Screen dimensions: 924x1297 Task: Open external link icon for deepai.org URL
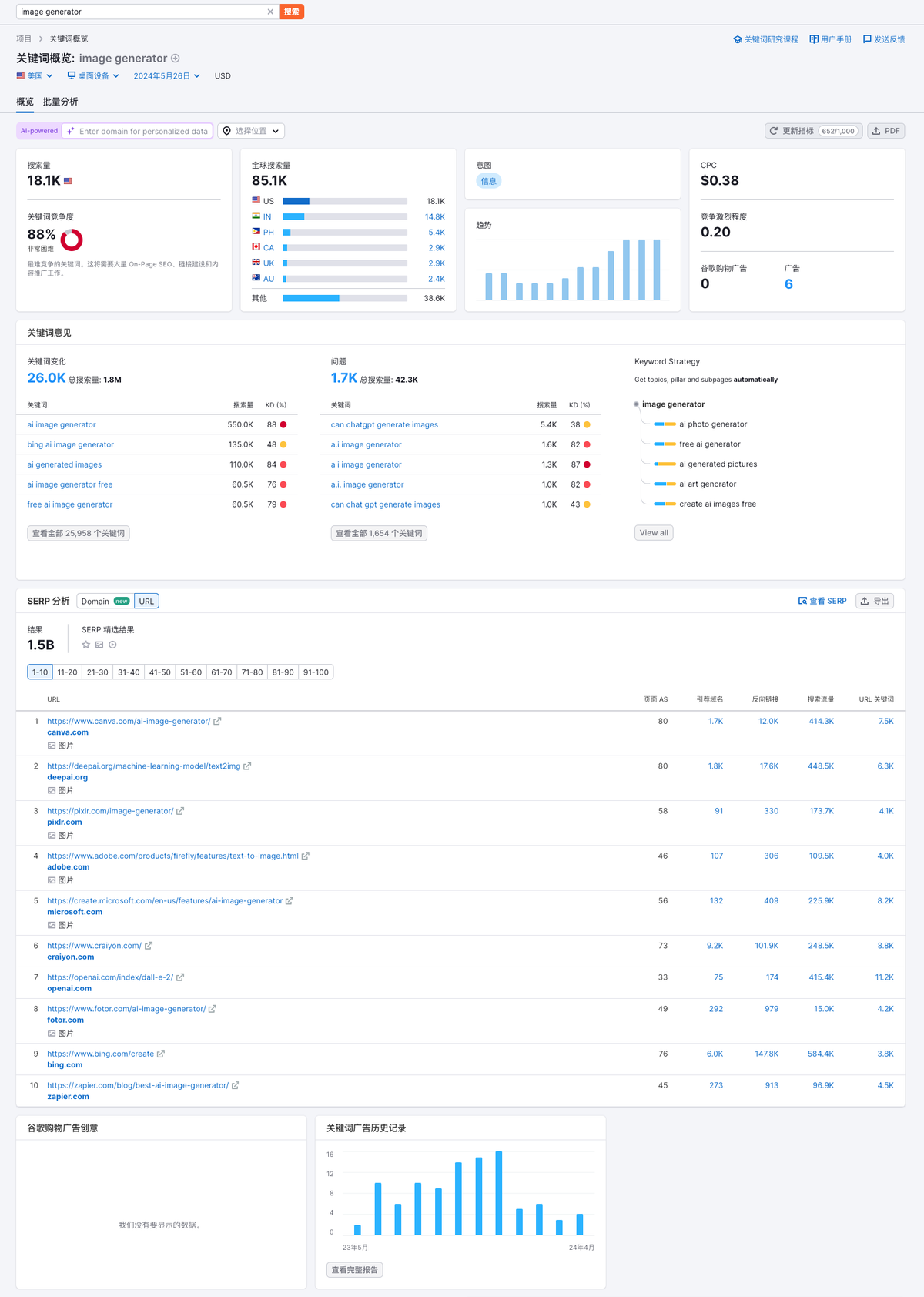pyautogui.click(x=247, y=766)
